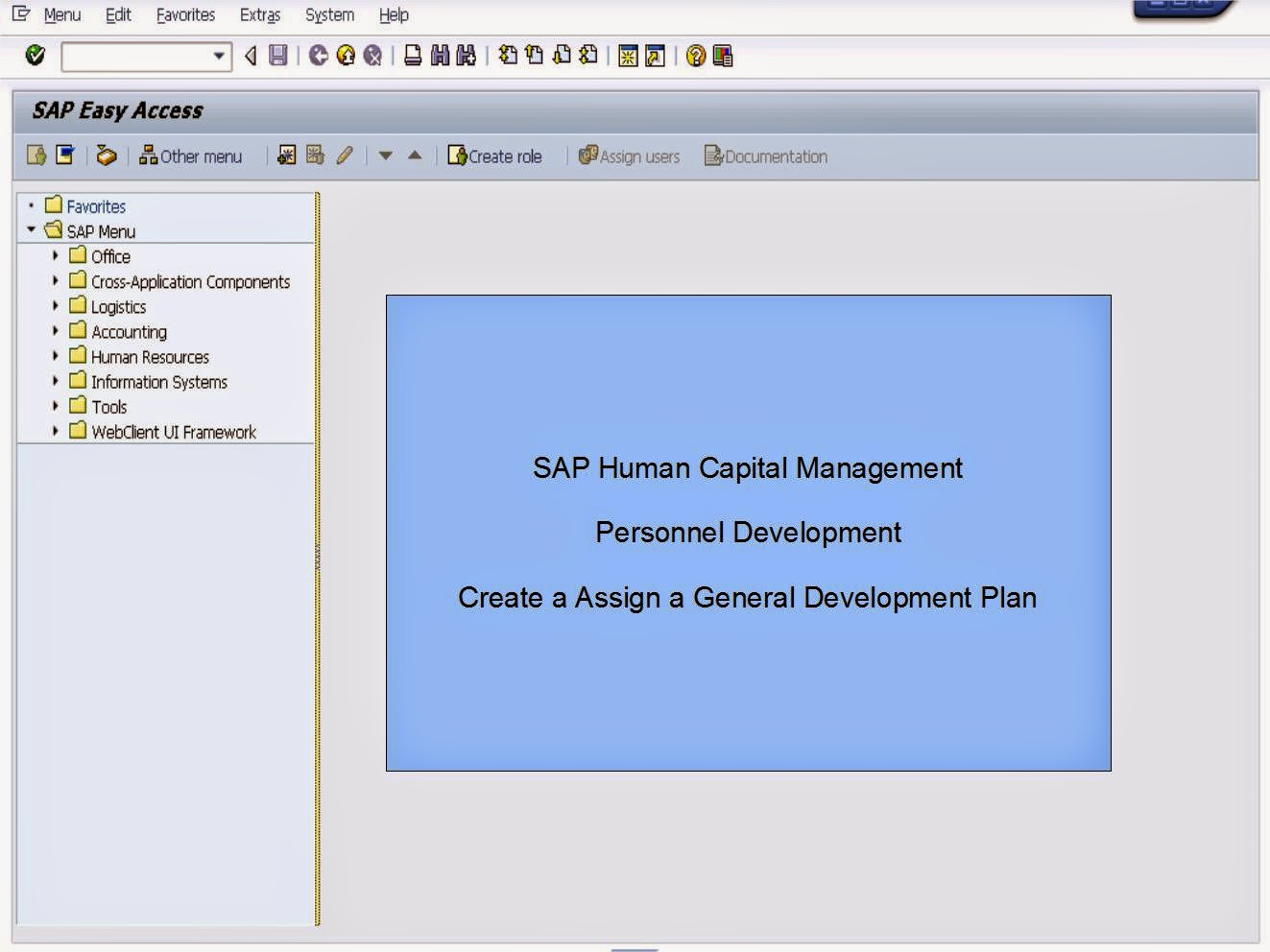This screenshot has height=952, width=1270.
Task: Click the Documentation button
Action: pyautogui.click(x=765, y=155)
